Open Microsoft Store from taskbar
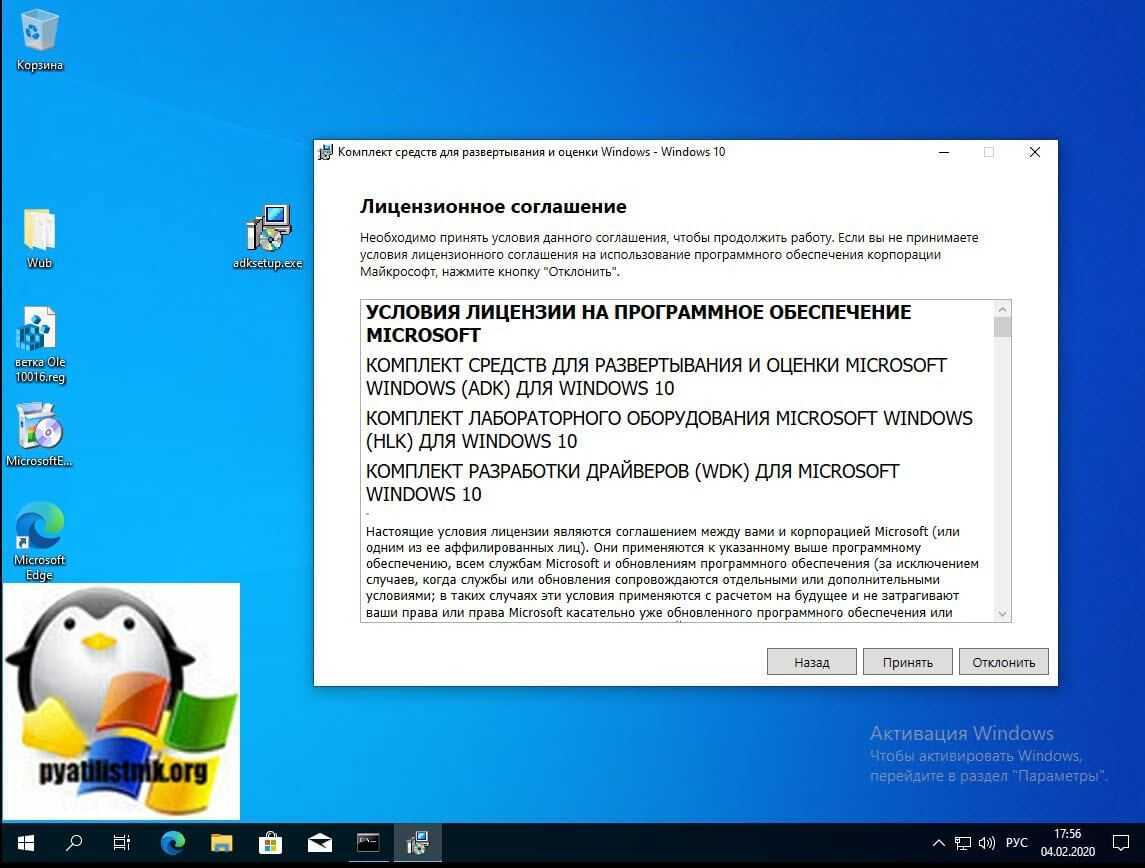This screenshot has height=868, width=1145. tap(270, 844)
